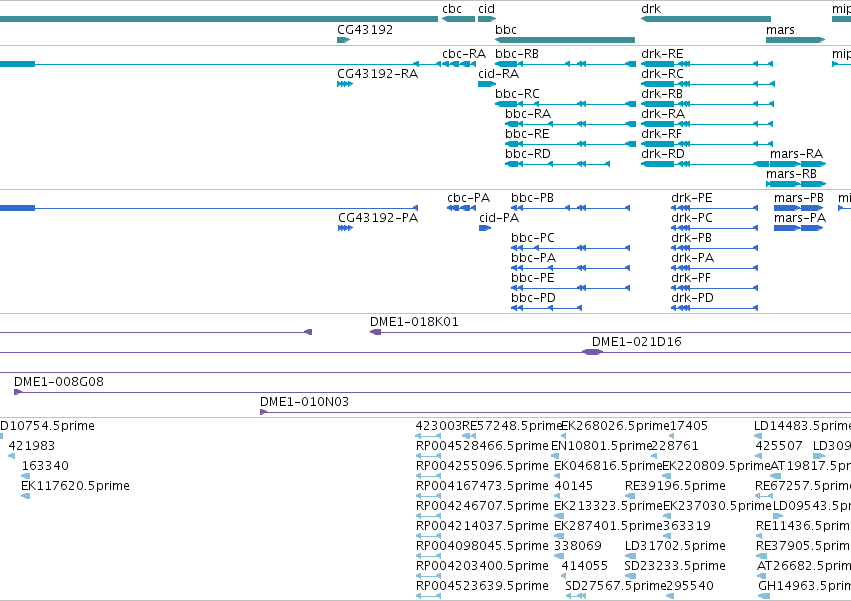Select RP004203400.5prime EST label

pos(482,566)
